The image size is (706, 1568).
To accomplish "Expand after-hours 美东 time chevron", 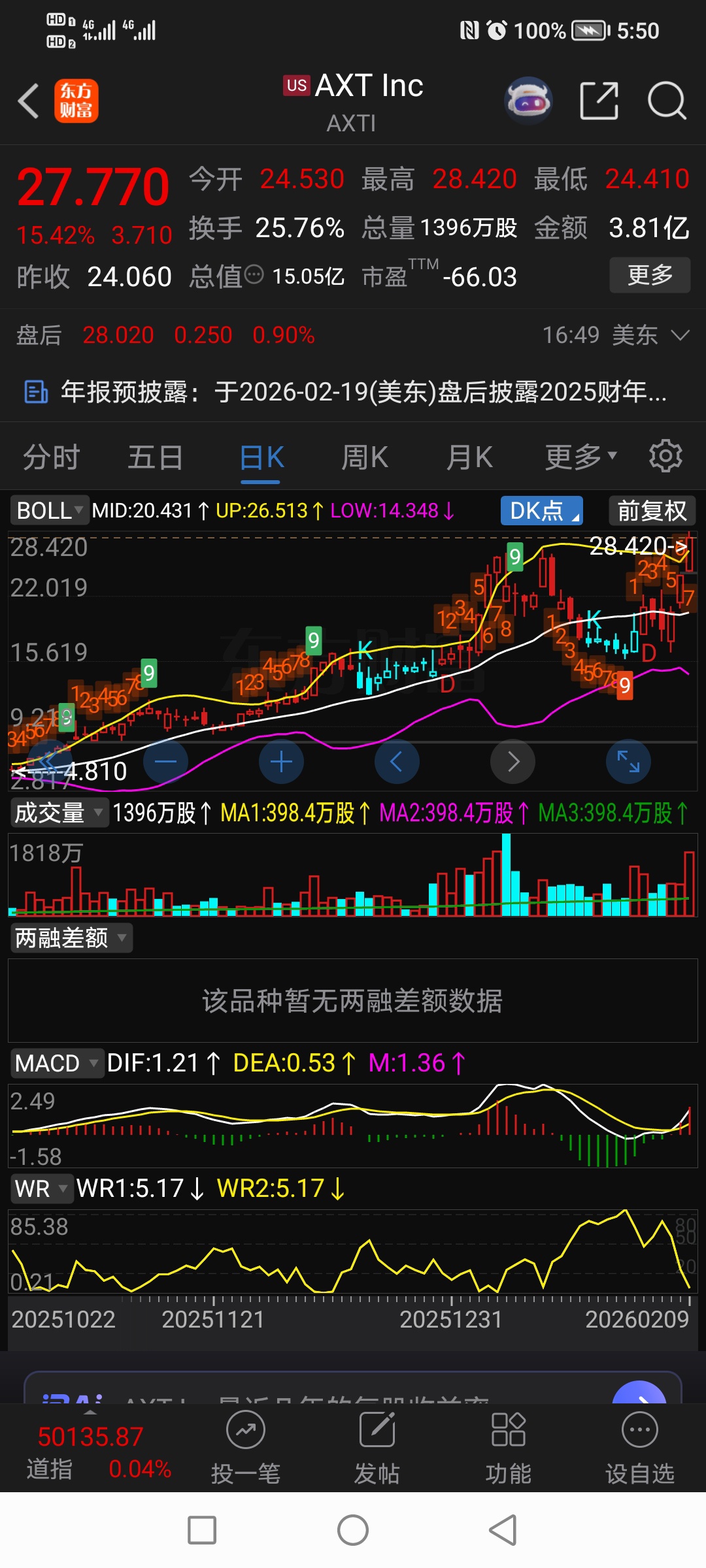I will 681,335.
